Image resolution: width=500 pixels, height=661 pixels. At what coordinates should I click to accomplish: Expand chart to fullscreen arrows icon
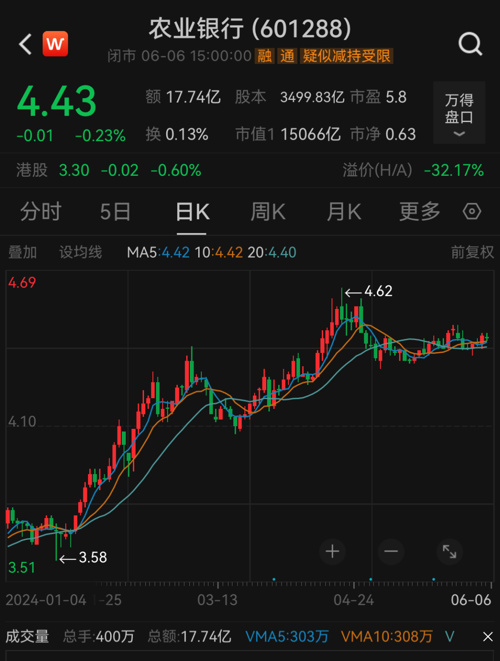pyautogui.click(x=449, y=551)
